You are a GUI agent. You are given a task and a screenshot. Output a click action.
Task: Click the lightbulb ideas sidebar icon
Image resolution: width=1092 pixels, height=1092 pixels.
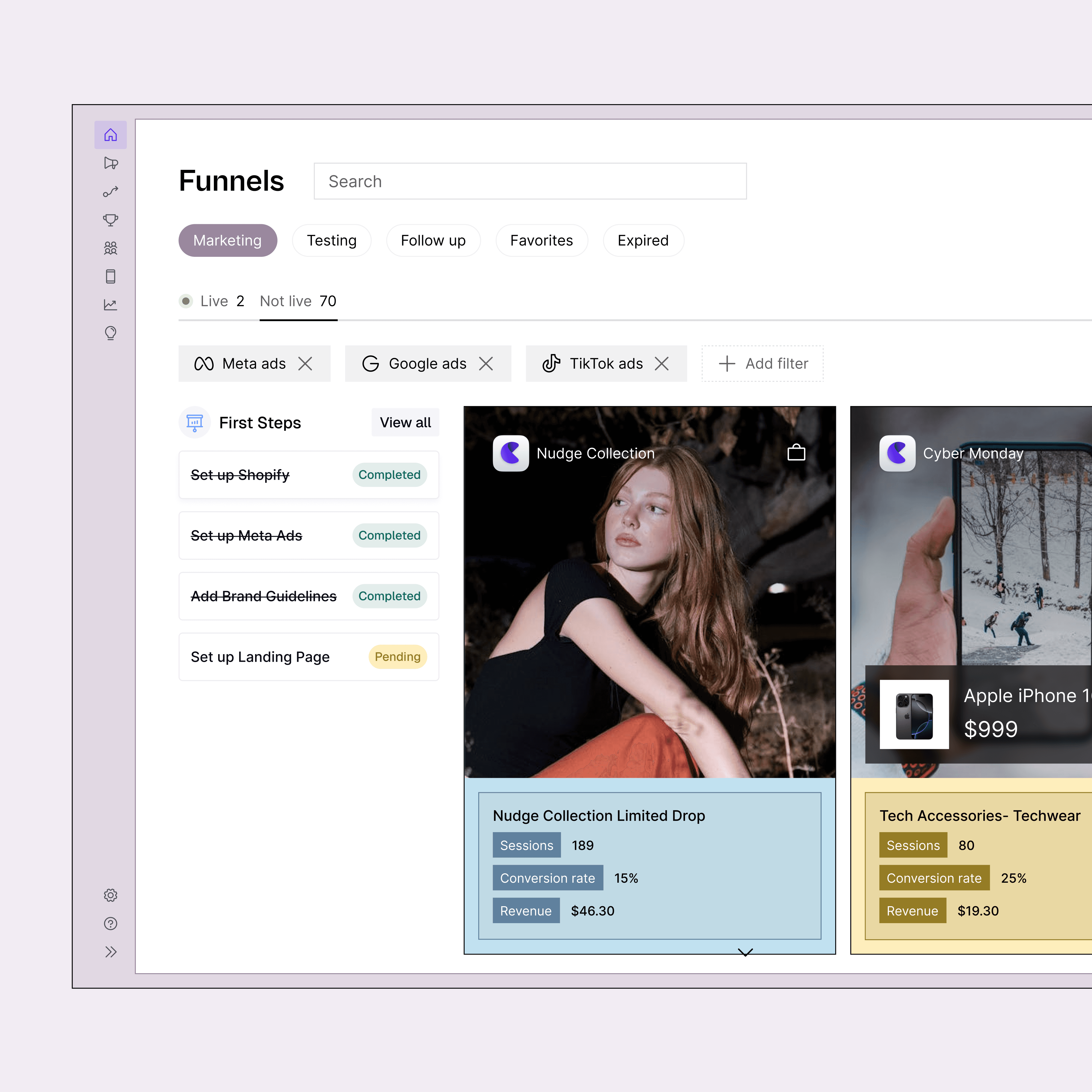coord(111,333)
